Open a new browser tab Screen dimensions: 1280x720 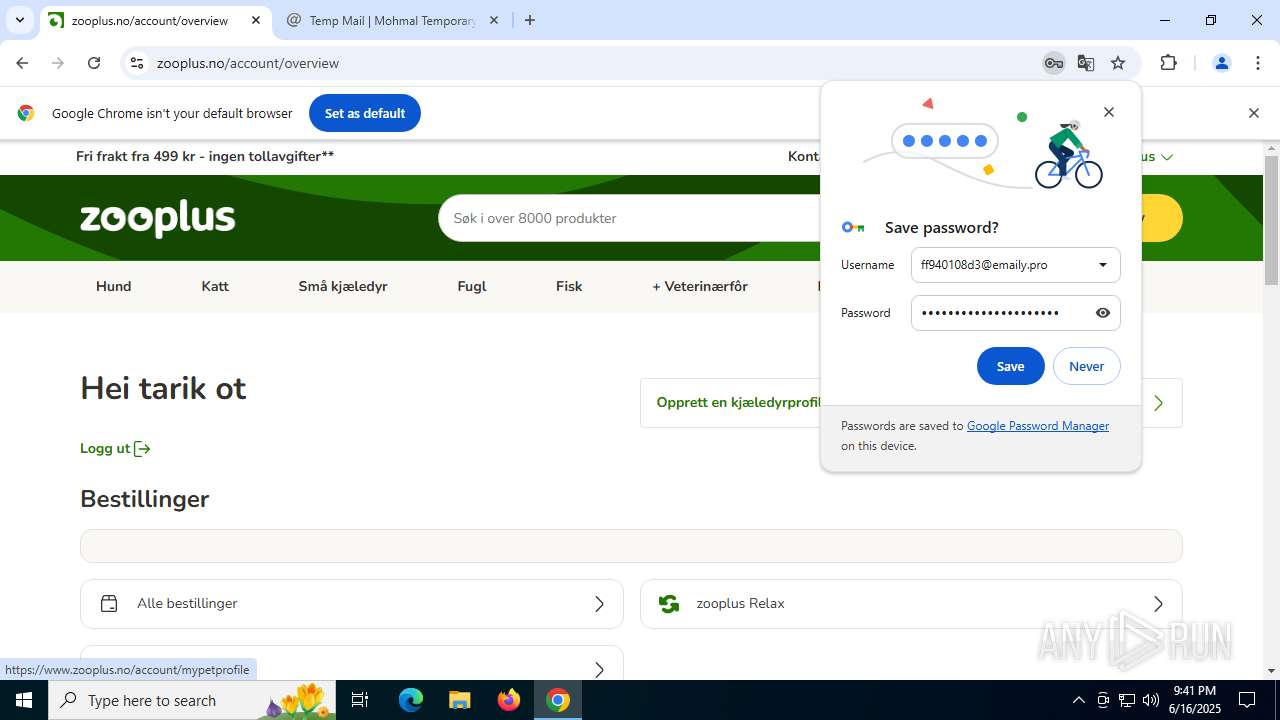coord(530,20)
